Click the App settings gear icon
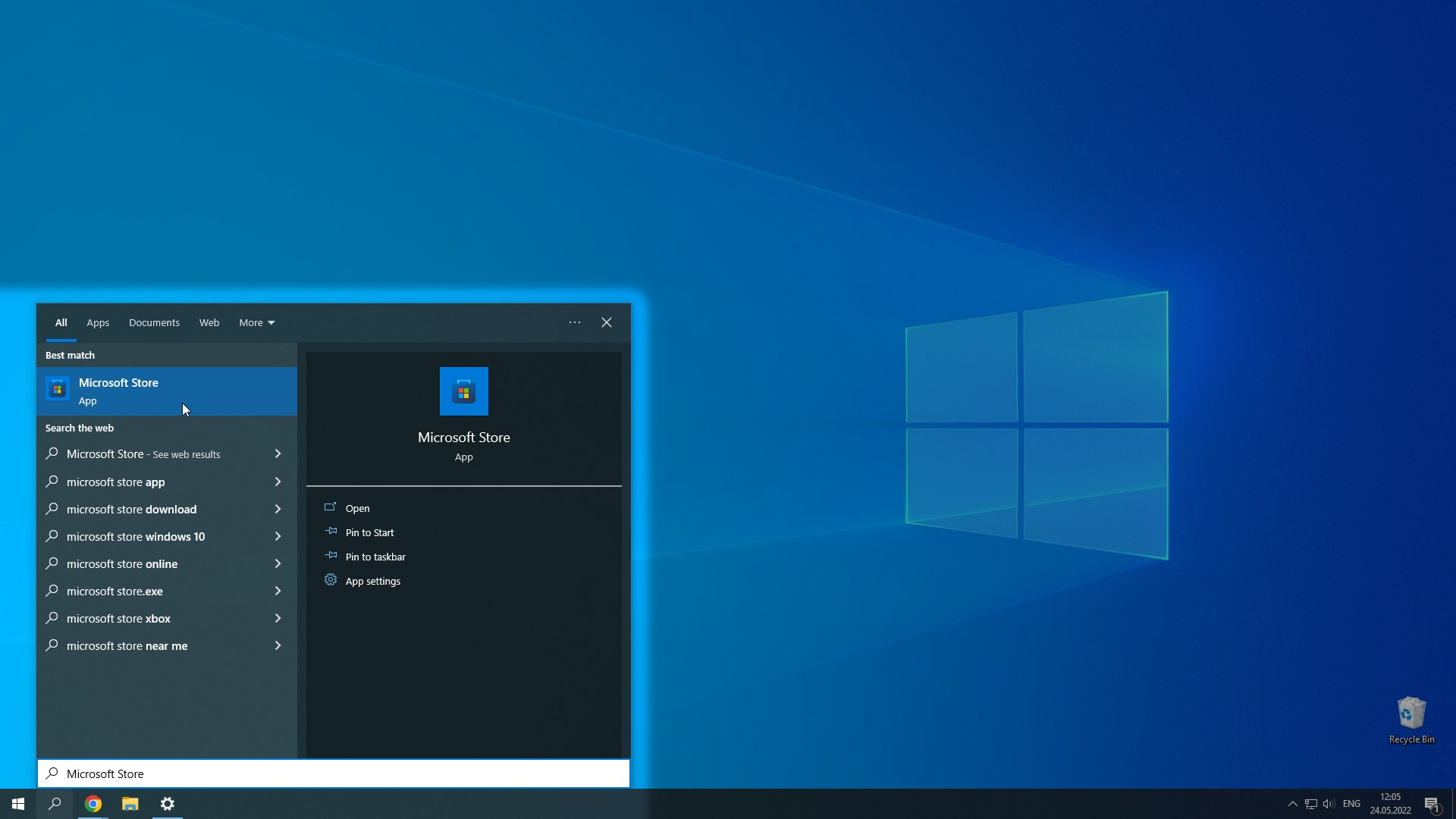Image resolution: width=1456 pixels, height=819 pixels. pyautogui.click(x=331, y=580)
